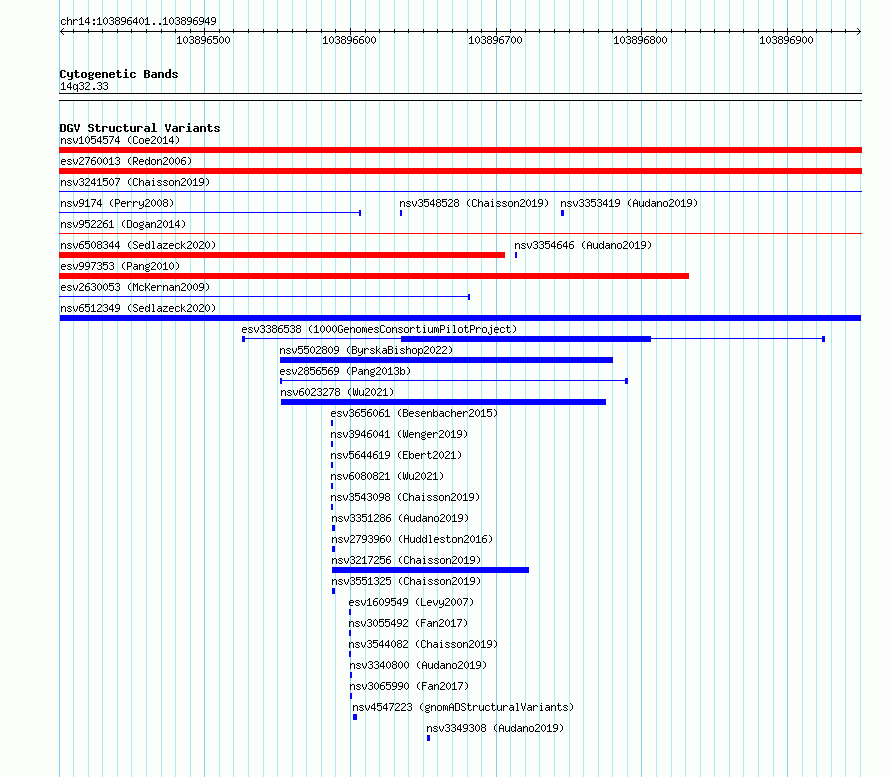Open the nsv5644619 (Ebert2021) variant
Viewport: 890px width, 777px height.
[396, 455]
